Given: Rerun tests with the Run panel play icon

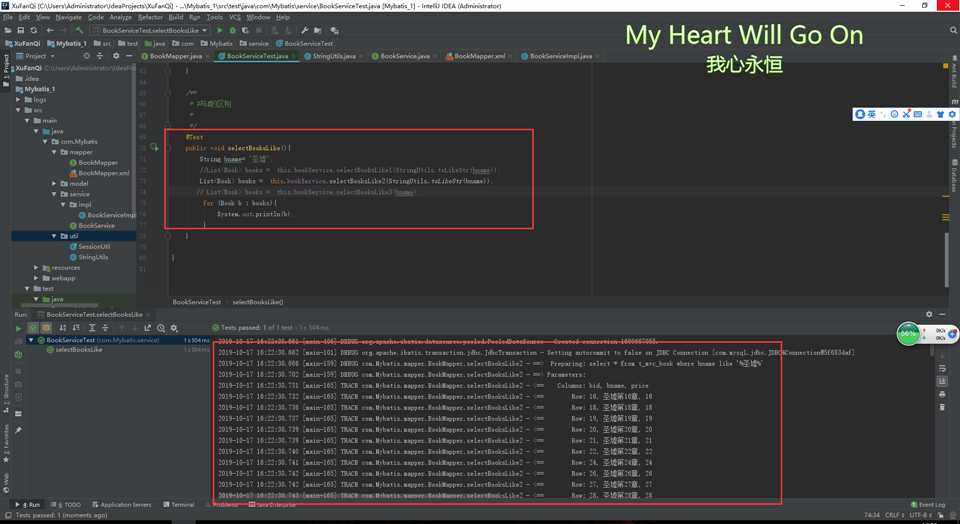Looking at the screenshot, I should click(18, 328).
